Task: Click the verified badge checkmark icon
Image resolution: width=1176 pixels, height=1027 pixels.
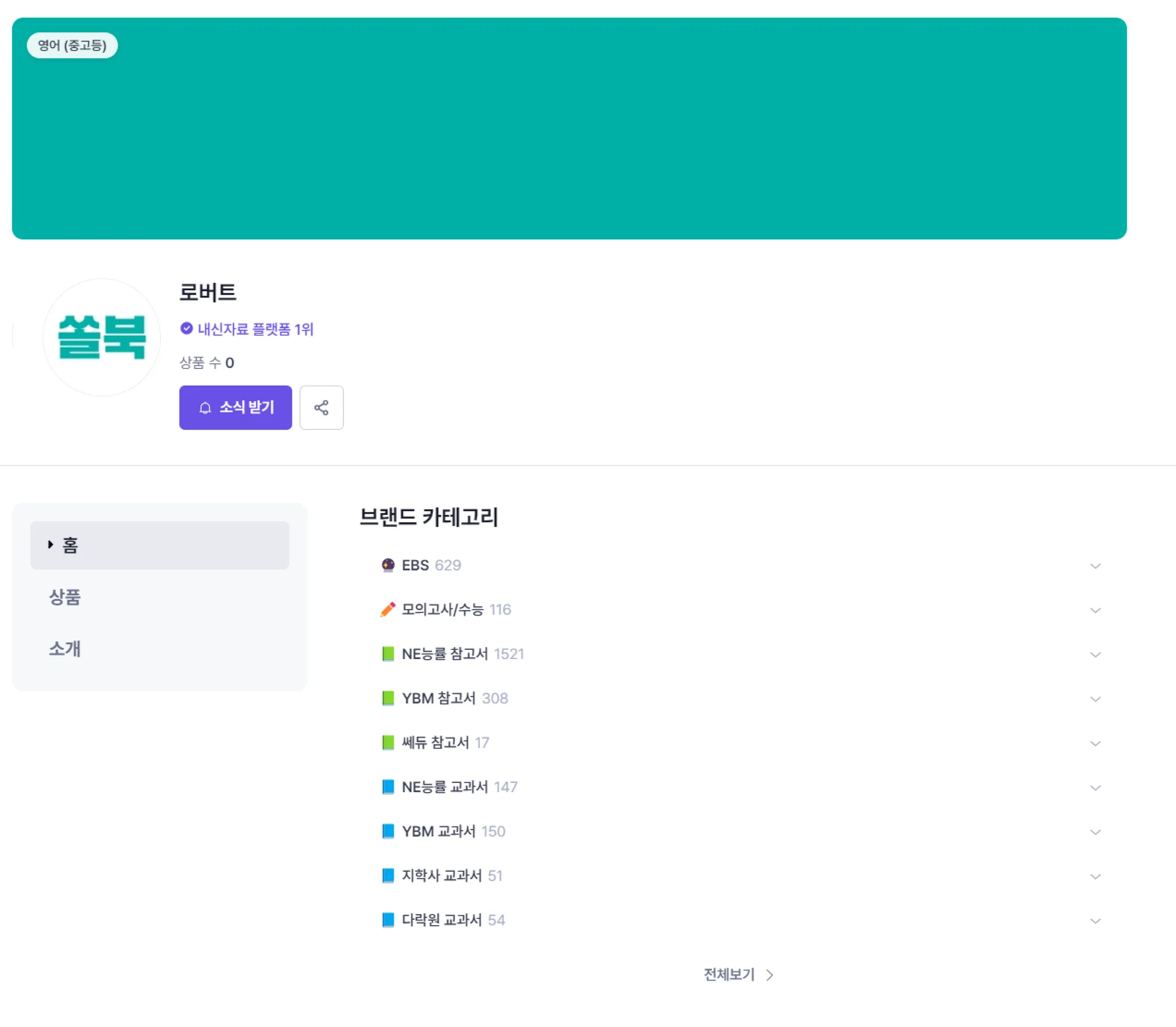Action: click(186, 328)
